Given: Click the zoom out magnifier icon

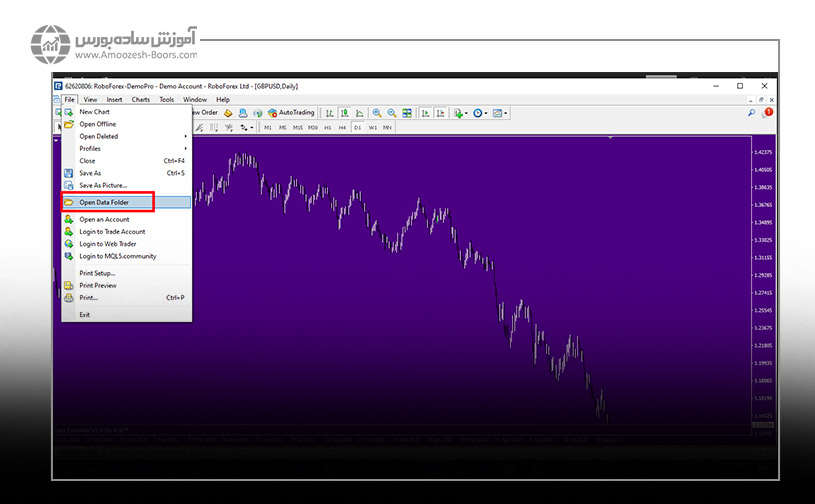Looking at the screenshot, I should click(392, 113).
